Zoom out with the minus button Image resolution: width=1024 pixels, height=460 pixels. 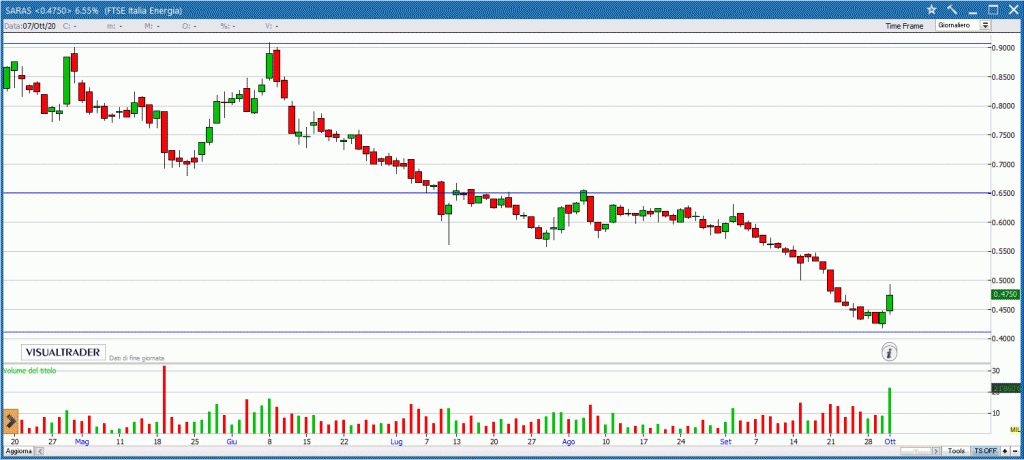pyautogui.click(x=1014, y=451)
